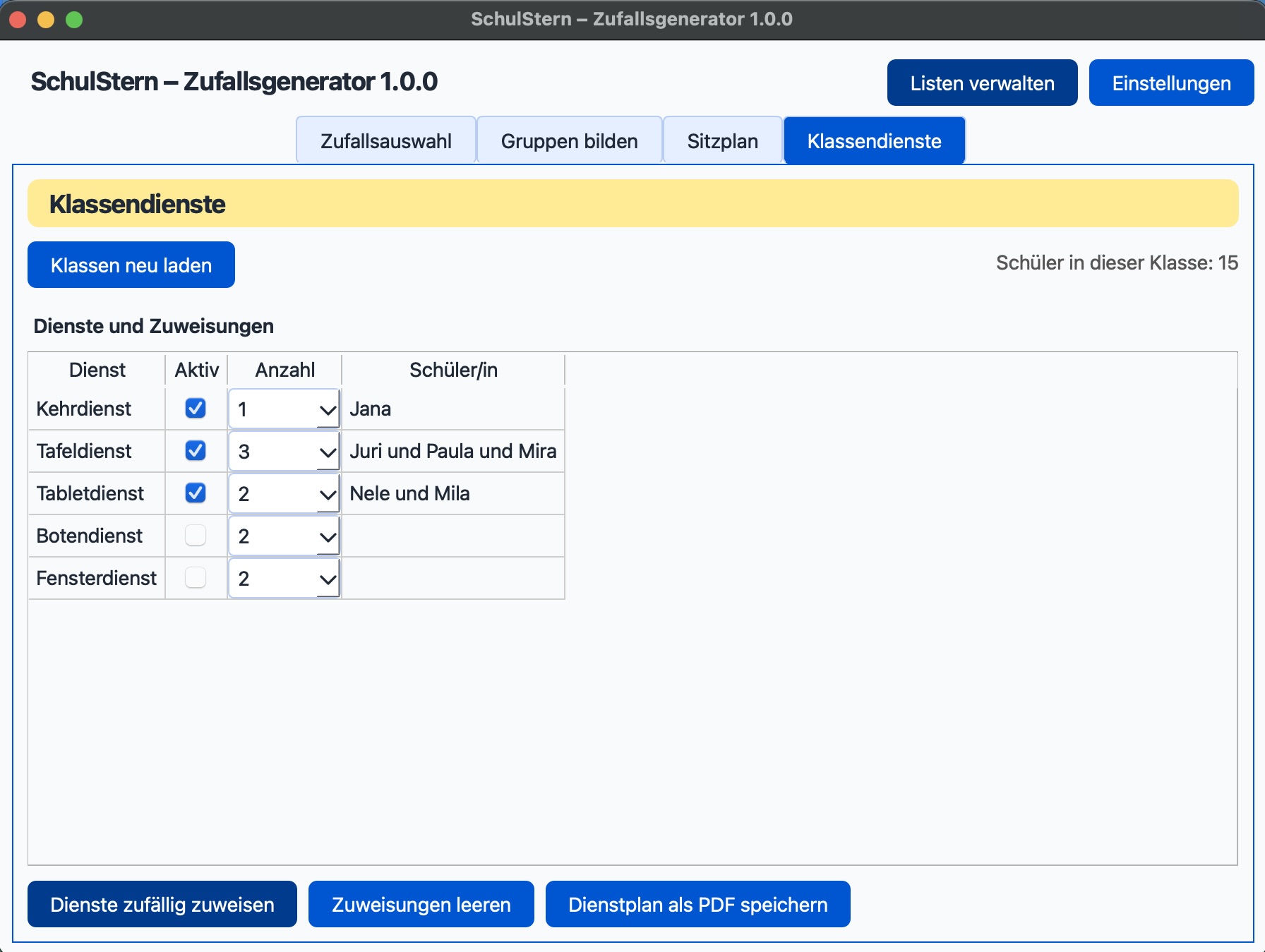Uncheck Aktiv for Tafeldienst
1265x952 pixels.
point(196,451)
